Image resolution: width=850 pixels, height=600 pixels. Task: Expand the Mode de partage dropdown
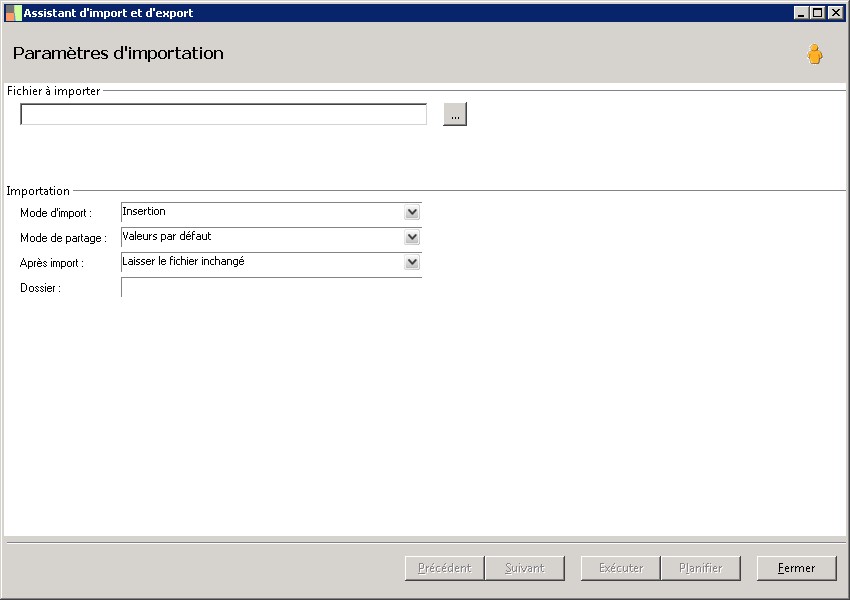(x=412, y=237)
